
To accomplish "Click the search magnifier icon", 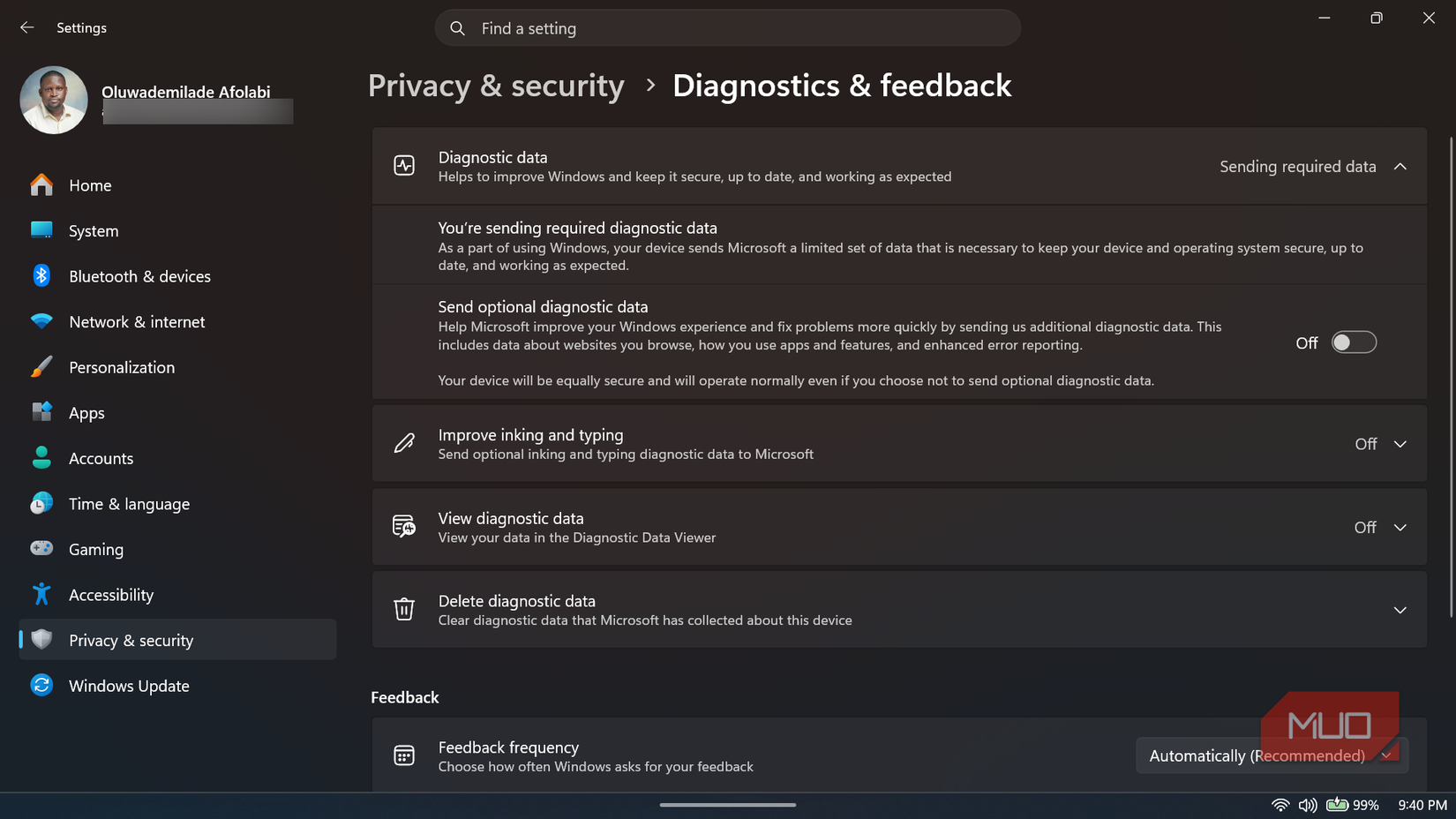I will (457, 28).
